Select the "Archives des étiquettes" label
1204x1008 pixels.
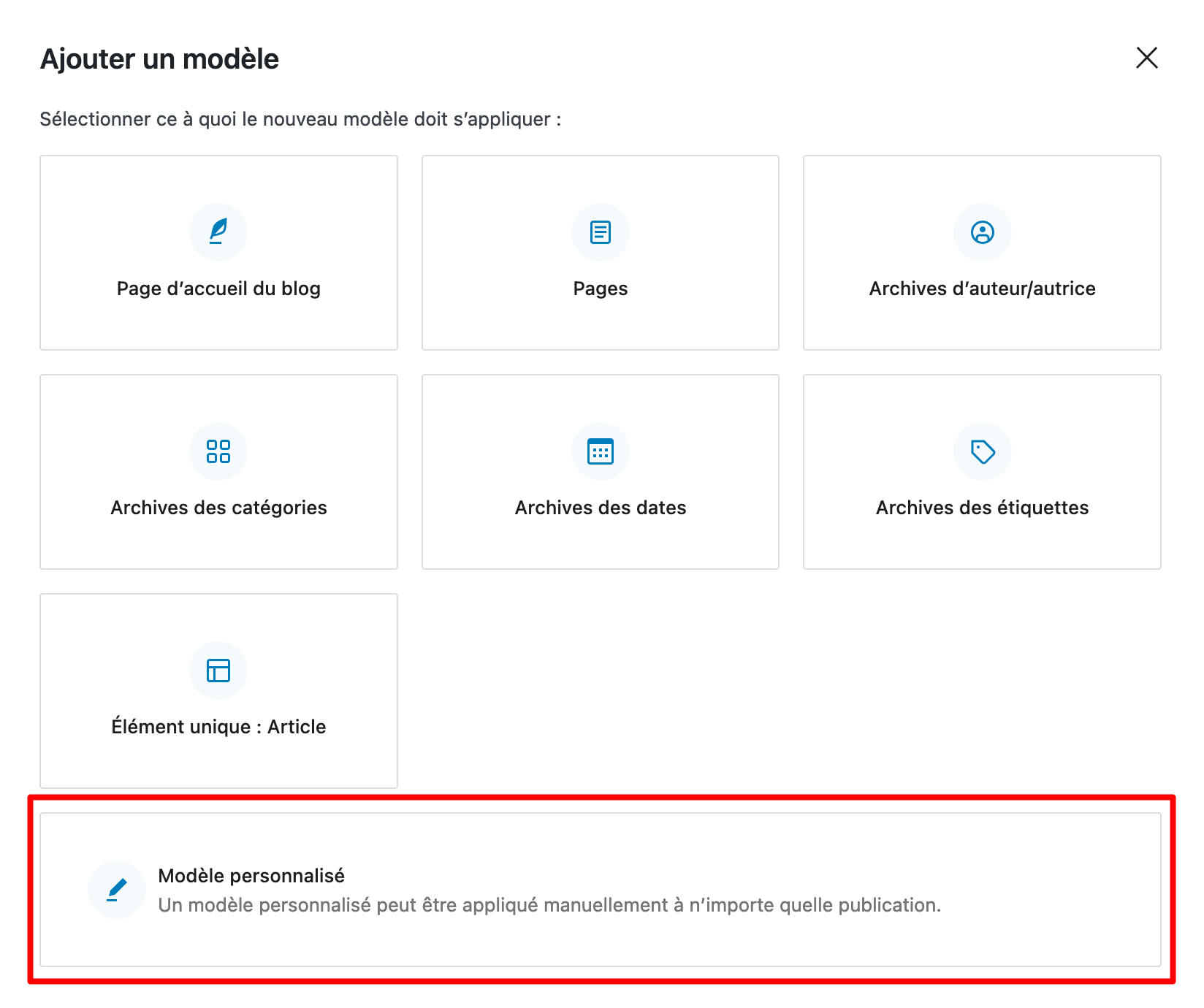(x=982, y=508)
